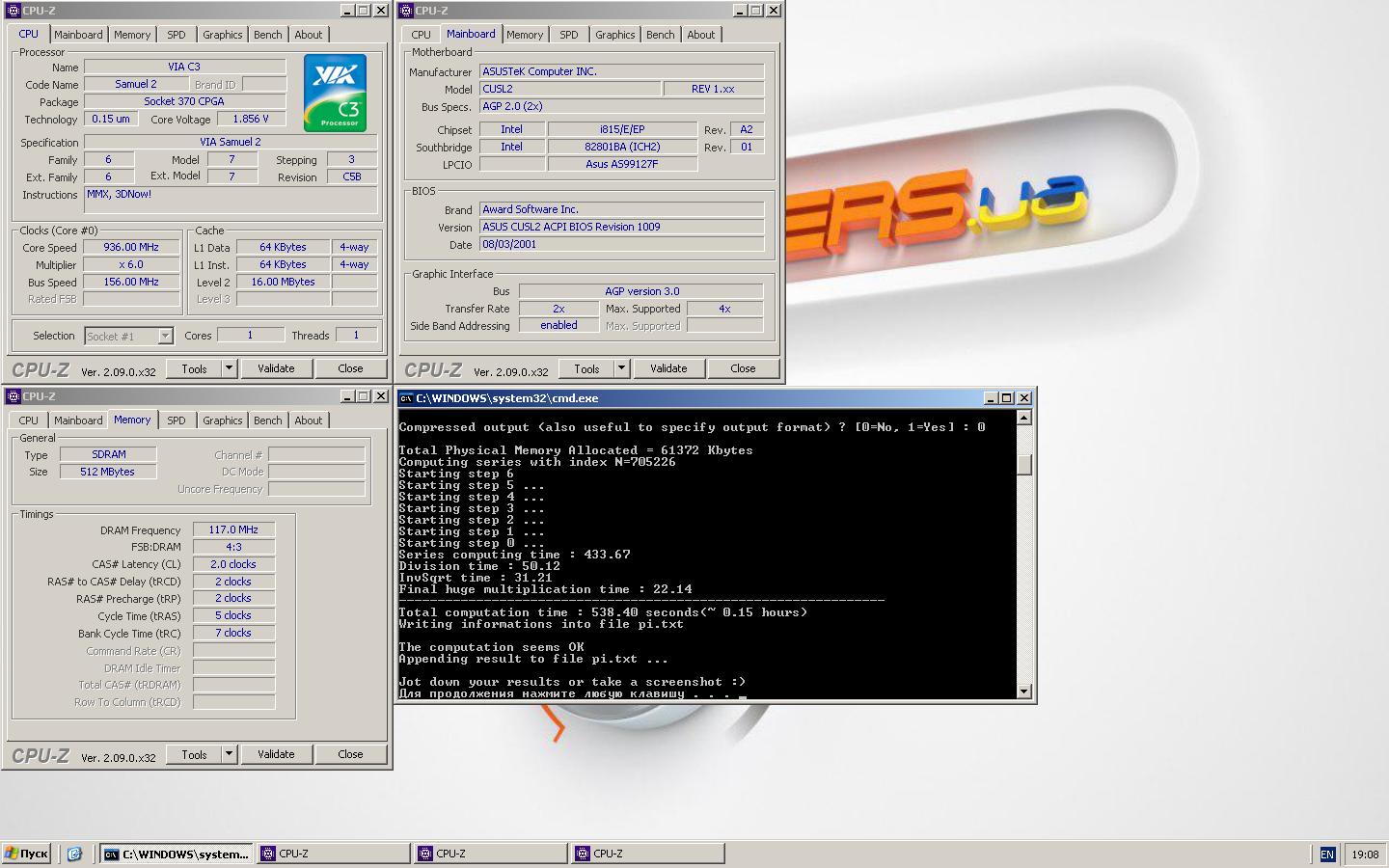Open the Tools dropdown arrow in the CPU window
1389x868 pixels.
coord(229,368)
